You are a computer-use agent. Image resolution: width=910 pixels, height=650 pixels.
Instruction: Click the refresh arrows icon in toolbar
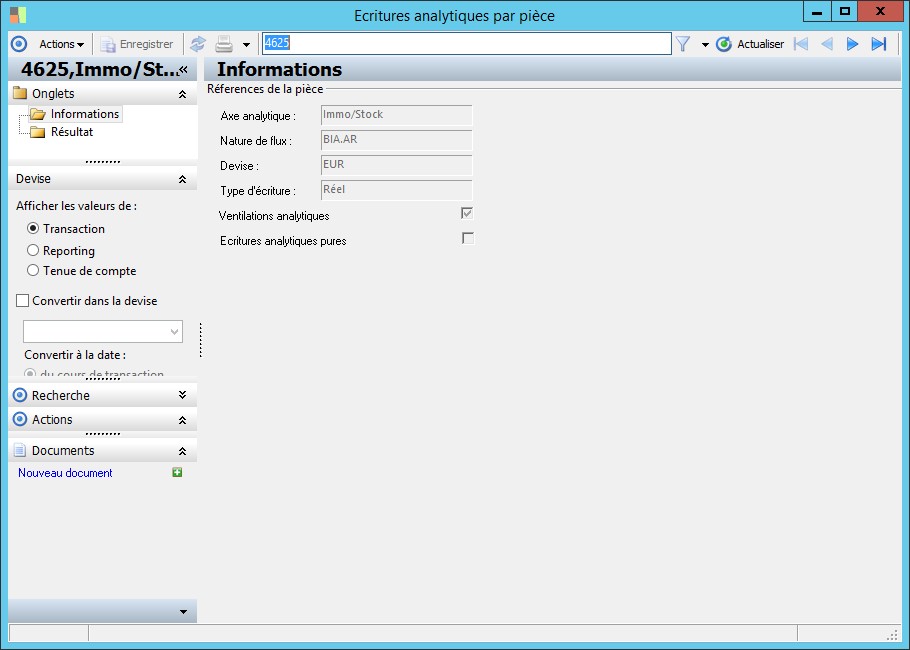[198, 44]
